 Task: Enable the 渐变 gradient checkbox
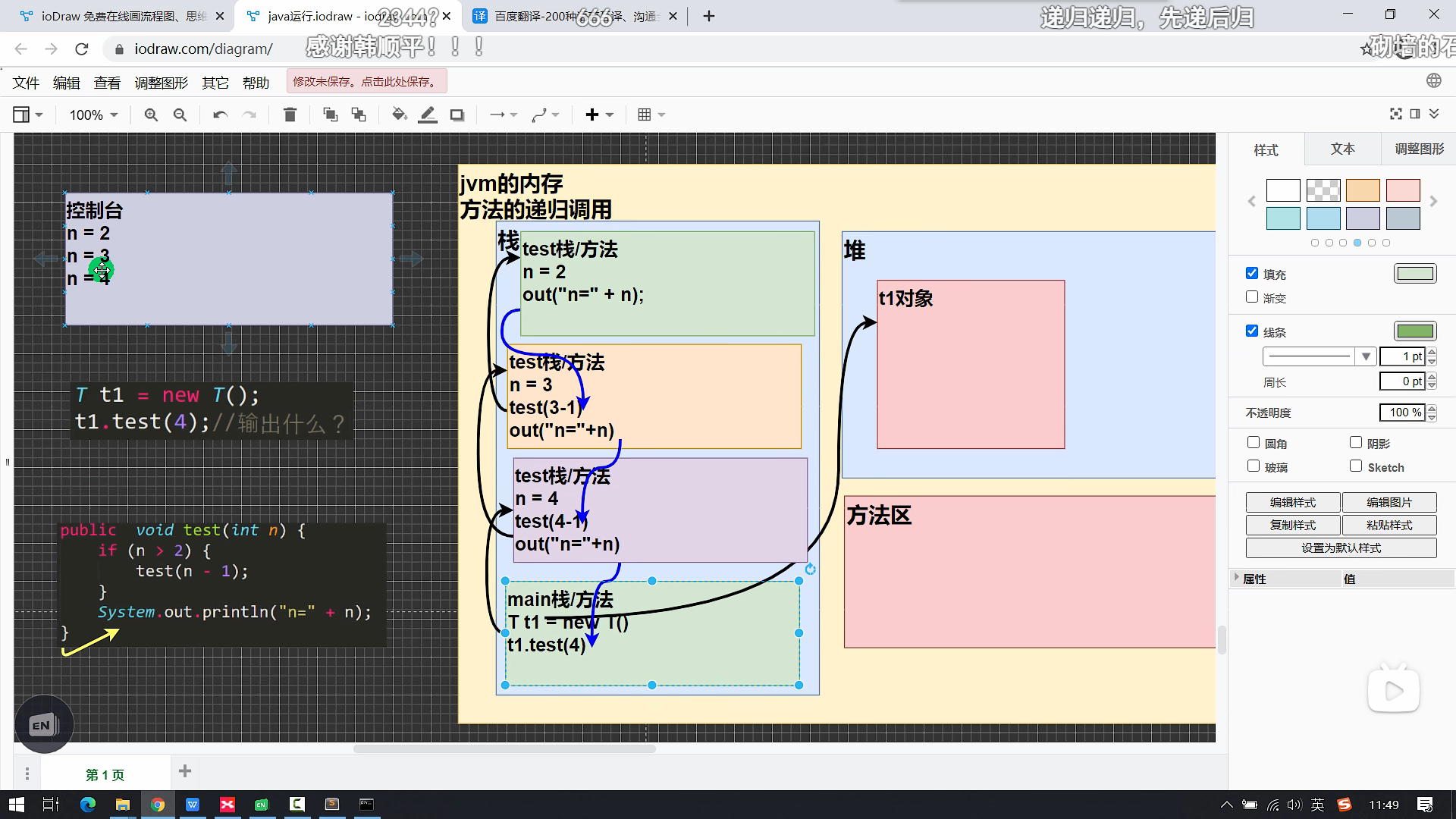tap(1252, 297)
